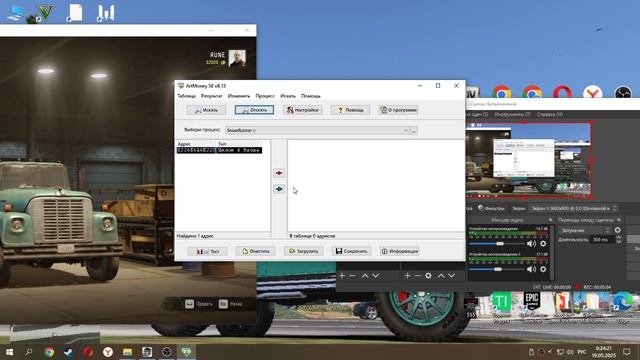The width and height of the screenshot is (640, 360).
Task: Open the Справка menu in OBS
Action: (x=549, y=114)
